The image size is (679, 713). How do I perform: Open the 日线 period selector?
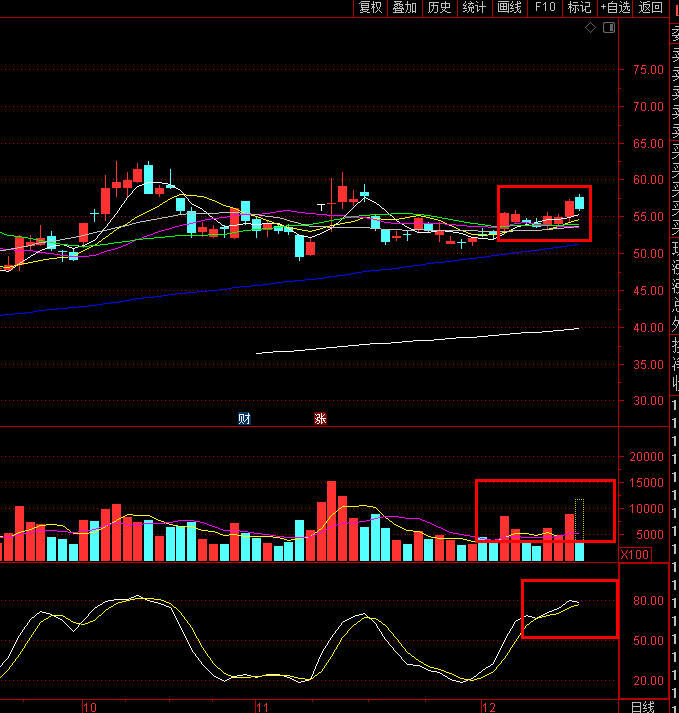point(643,707)
